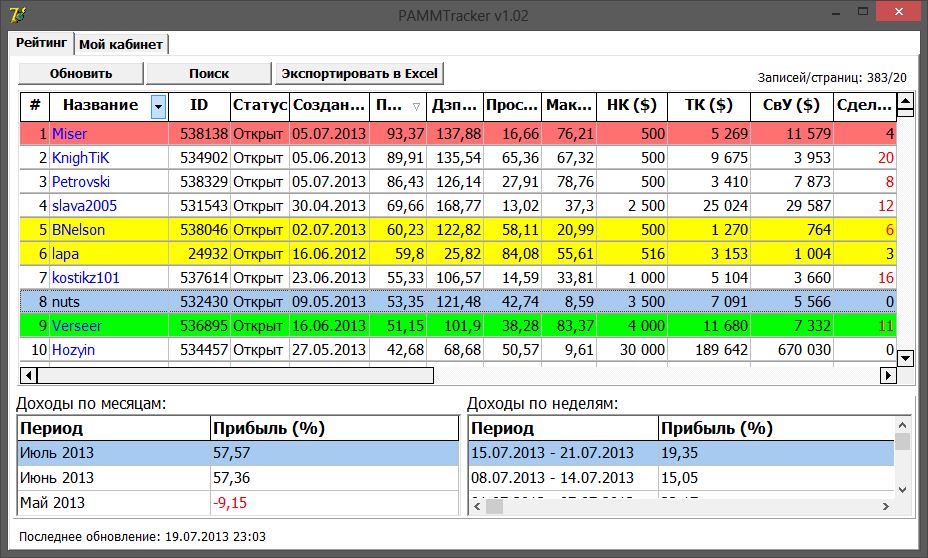Click the down arrow of table vertical scrollbar
Screen dimensions: 928x558
(906, 357)
